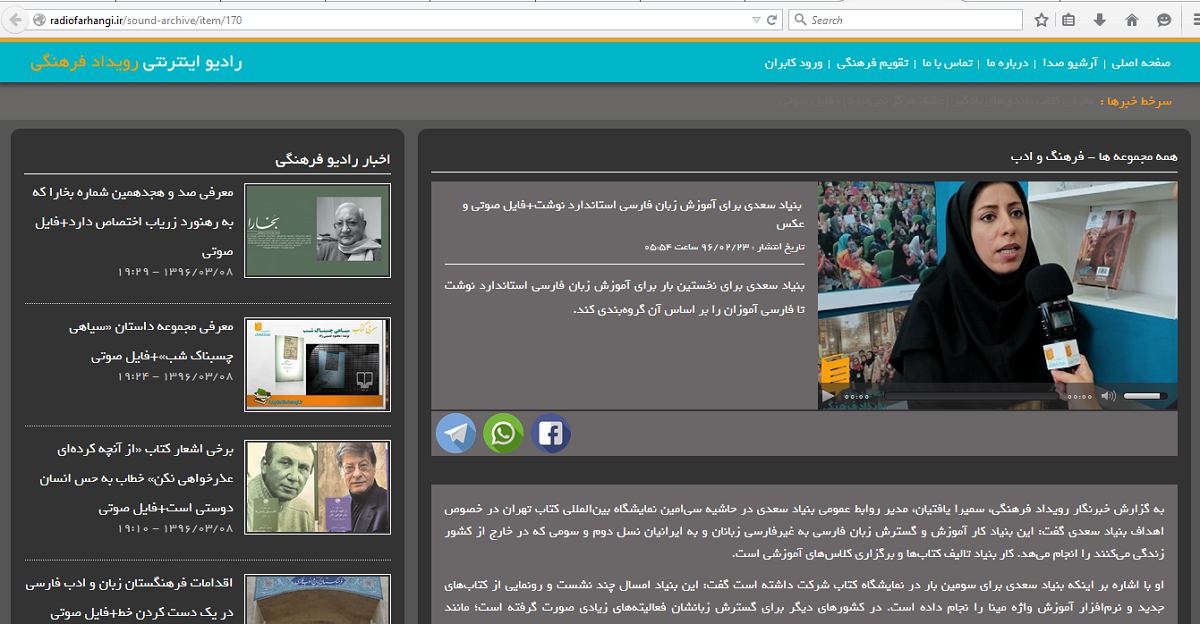Open the آرشیو صدا menu item

[1070, 62]
